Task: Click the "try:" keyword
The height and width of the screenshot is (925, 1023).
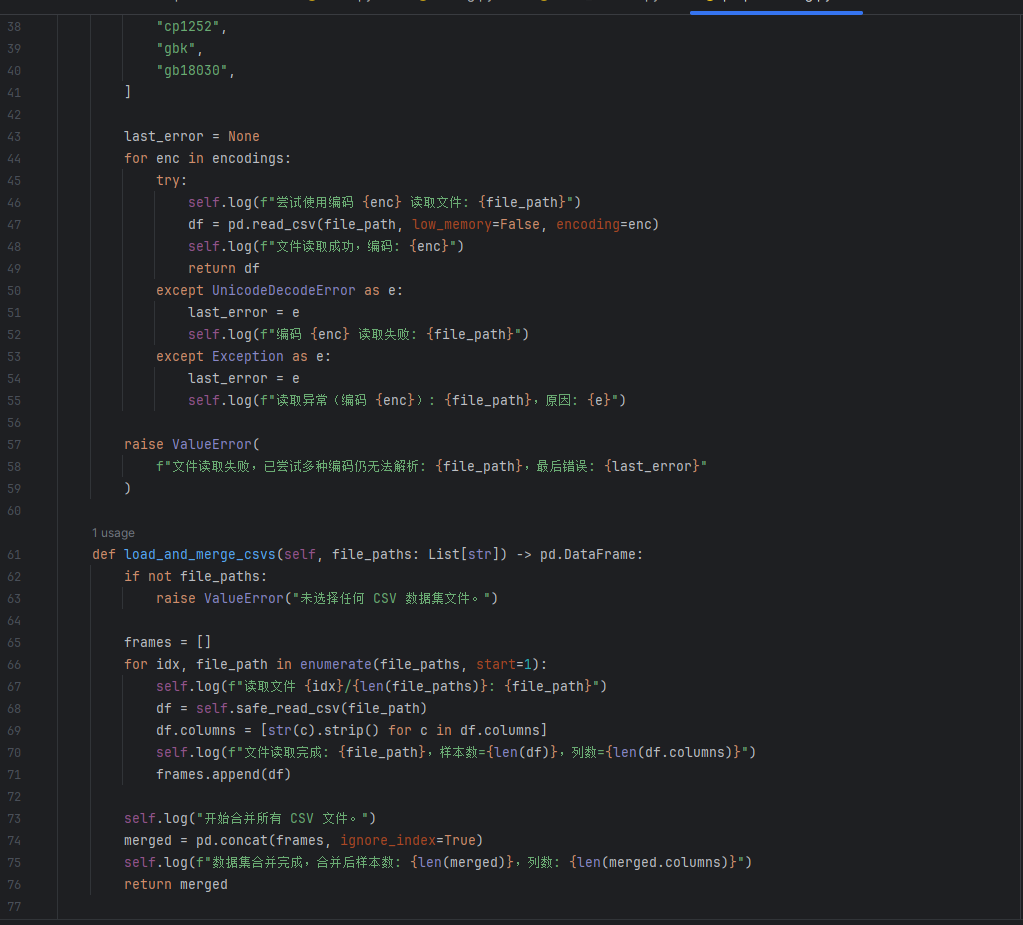Action: pyautogui.click(x=172, y=181)
